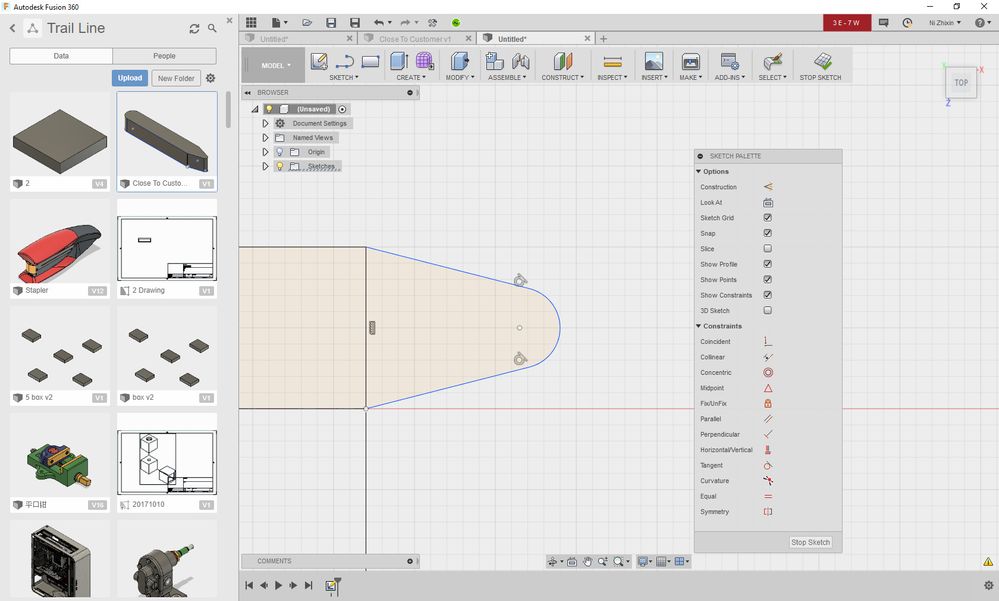Click the Inspect measure icon
999x601 pixels.
point(612,62)
